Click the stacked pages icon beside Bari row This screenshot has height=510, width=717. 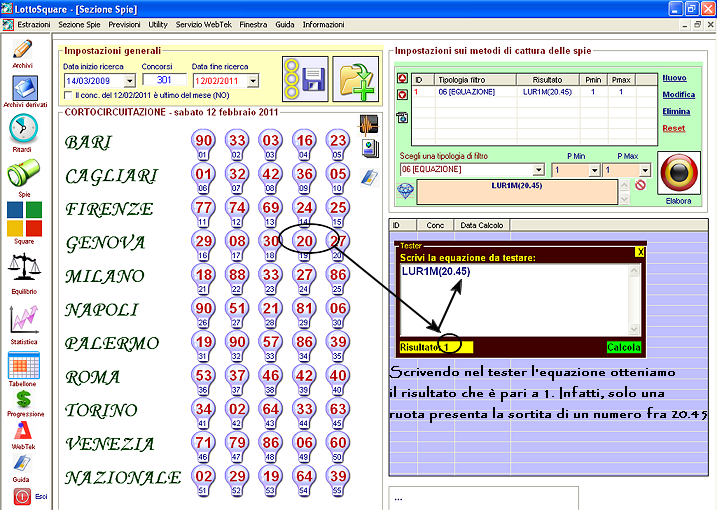point(370,148)
